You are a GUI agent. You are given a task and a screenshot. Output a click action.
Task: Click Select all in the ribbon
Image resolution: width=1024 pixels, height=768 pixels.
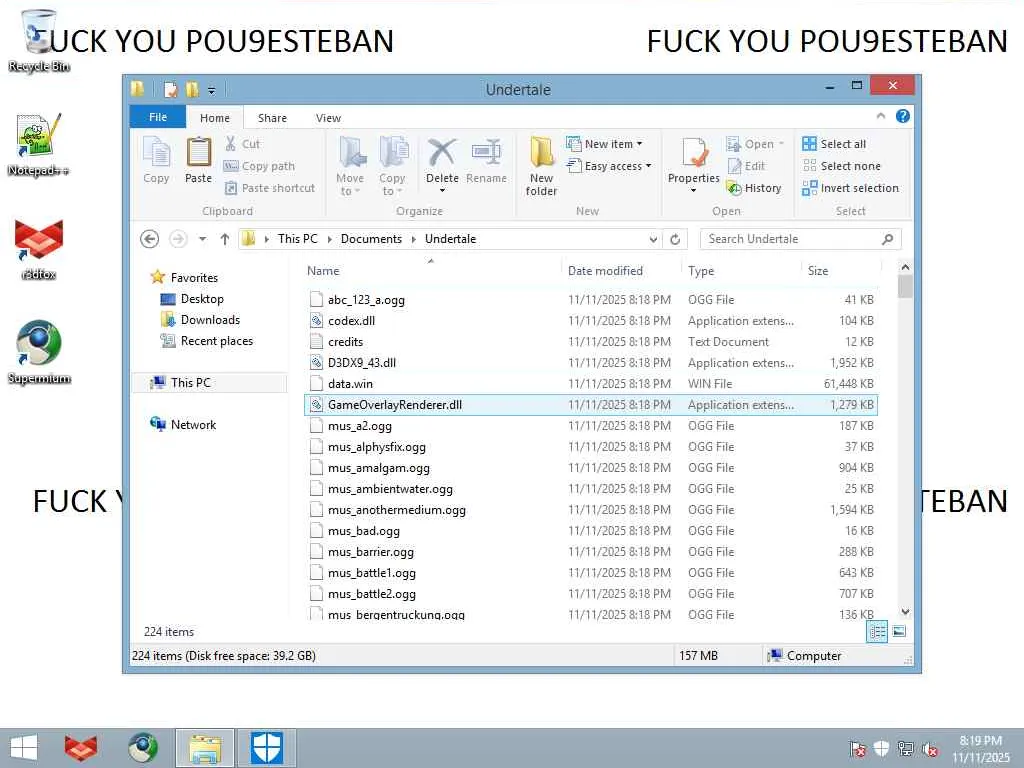click(834, 144)
